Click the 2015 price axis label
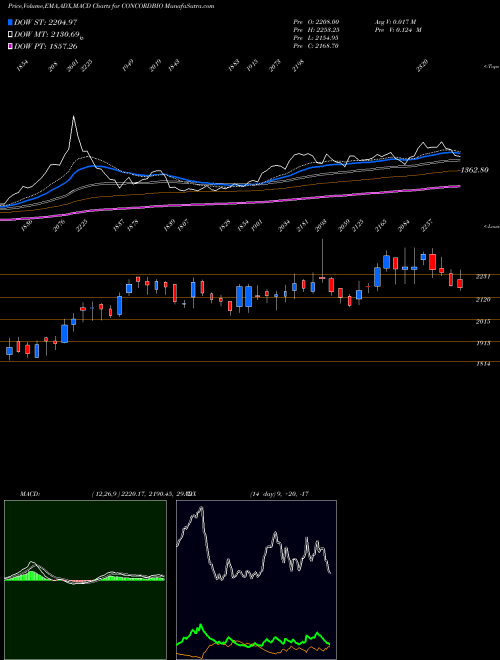500x660 pixels. coord(484,322)
